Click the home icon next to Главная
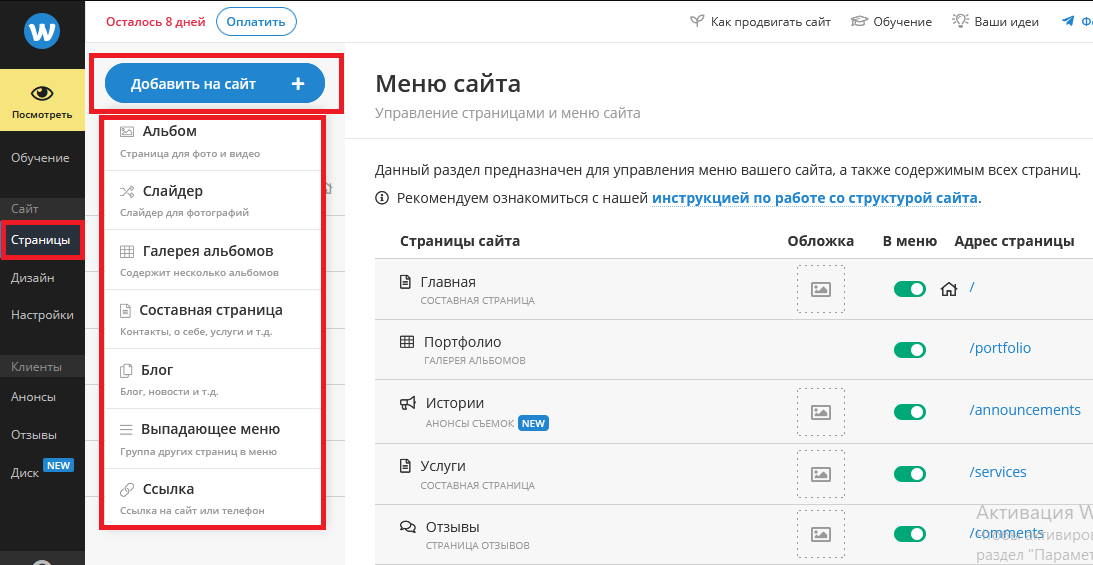Image resolution: width=1093 pixels, height=565 pixels. click(949, 289)
